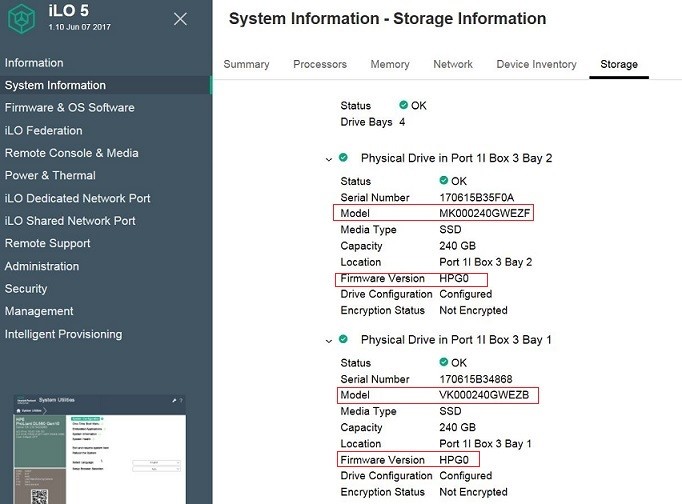
Task: Collapse Physical Drive Bay 1 section
Action: pyautogui.click(x=329, y=341)
